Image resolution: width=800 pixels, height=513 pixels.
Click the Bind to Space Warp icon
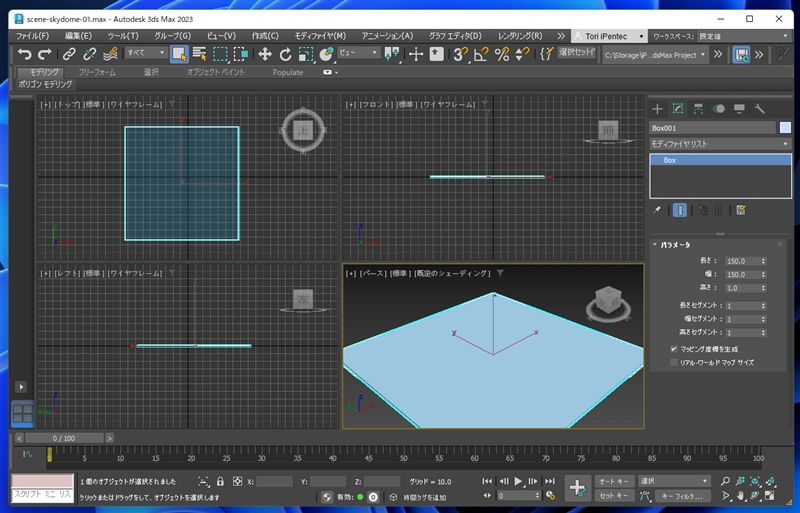click(110, 54)
